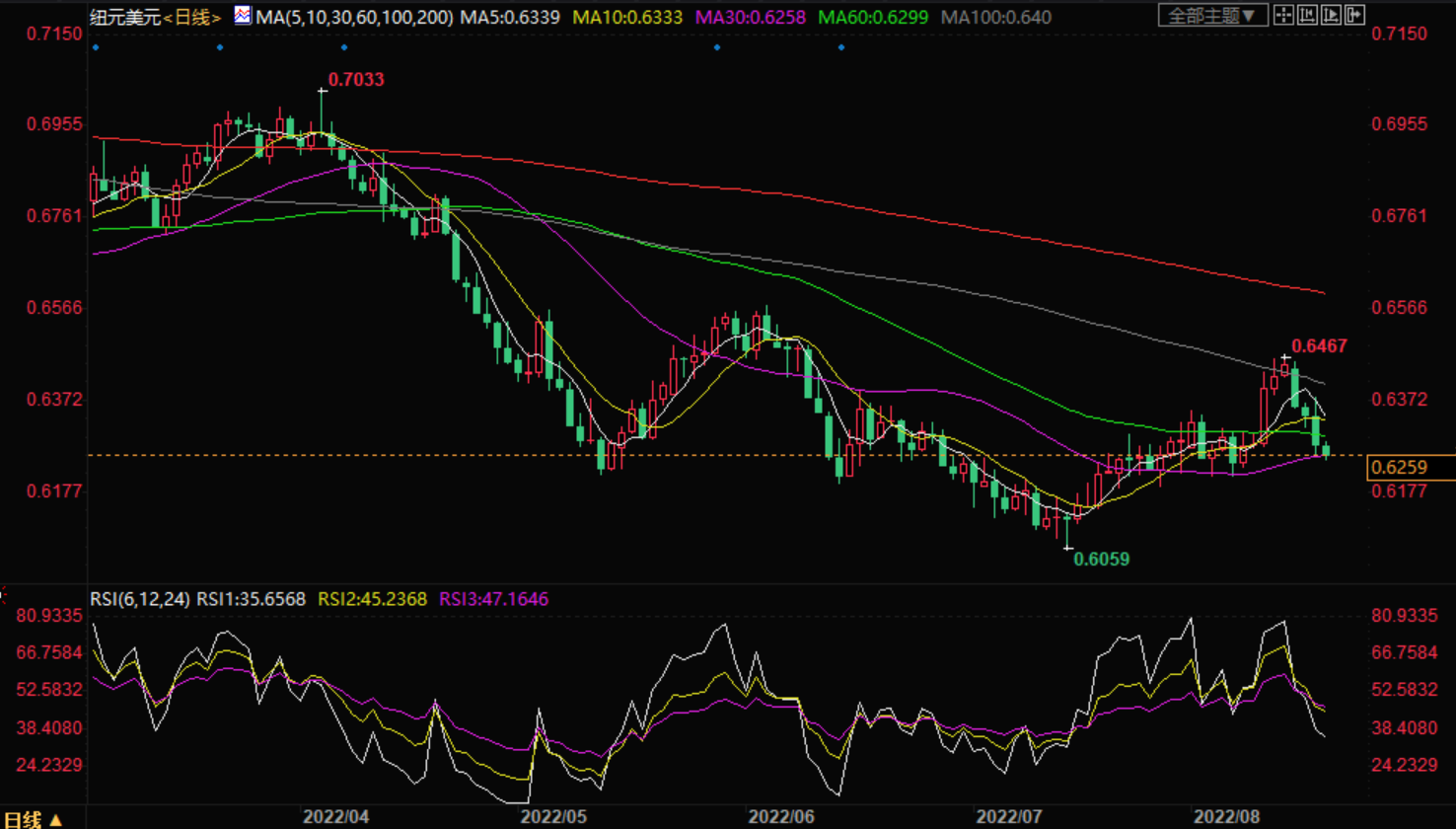Click the RSI2:45.2368 value
Screen dimensions: 1456x829
coord(372,599)
